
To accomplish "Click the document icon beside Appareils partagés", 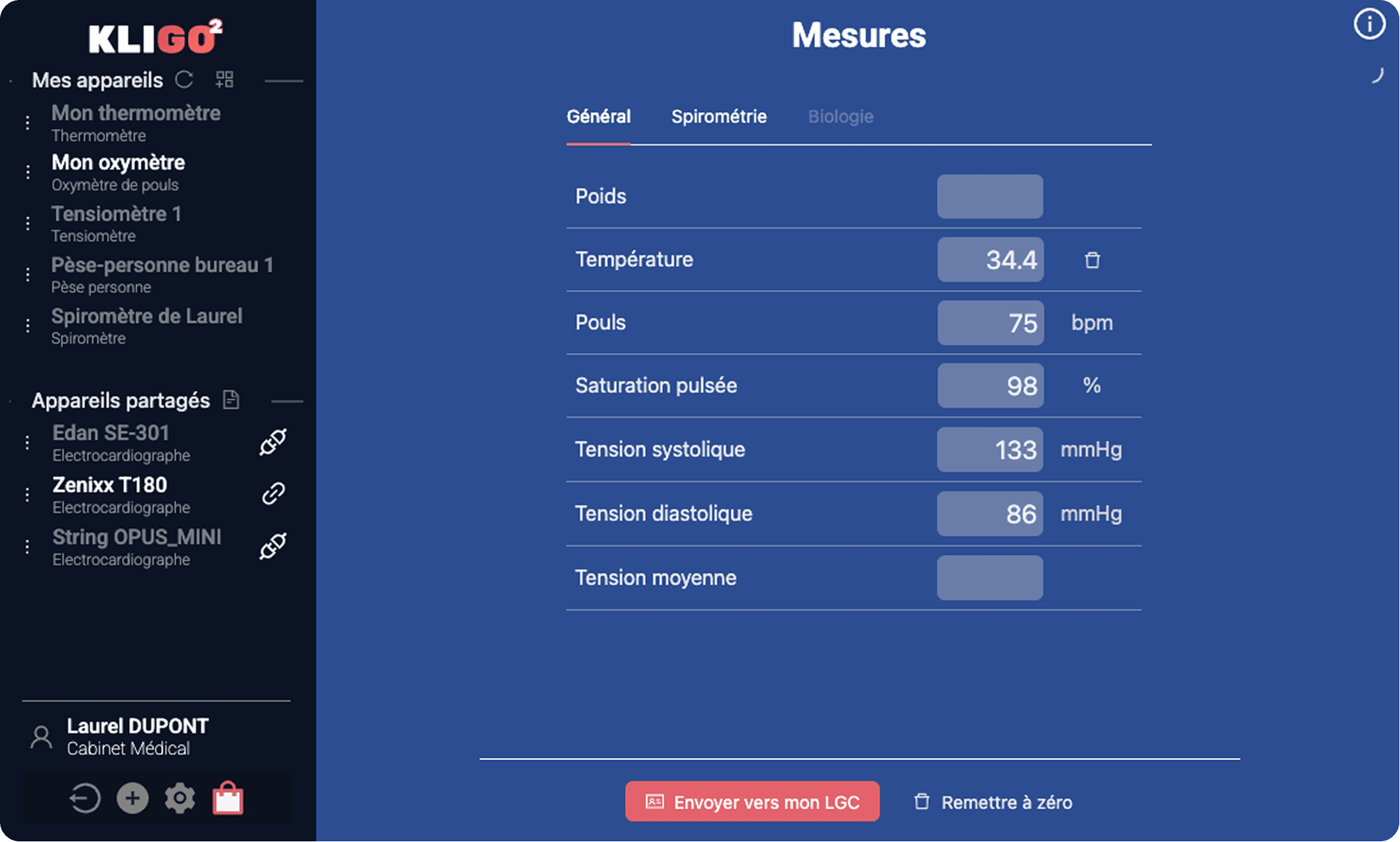I will pyautogui.click(x=231, y=399).
